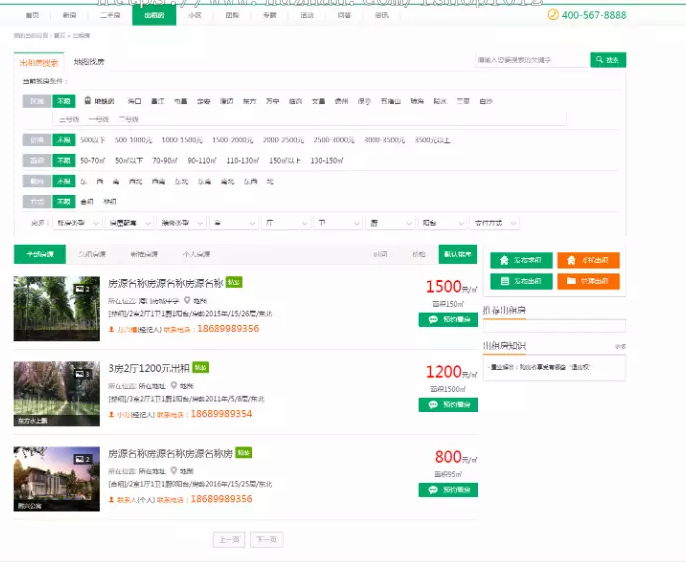Open the thumbnail of the 1500 listing
This screenshot has width=686, height=562.
57,308
